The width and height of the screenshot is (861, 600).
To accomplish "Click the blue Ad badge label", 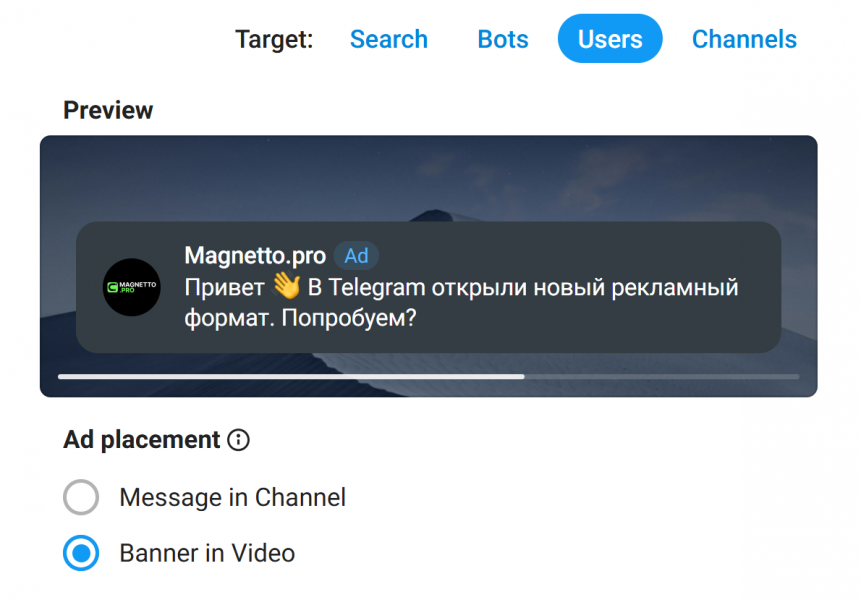I will tap(356, 256).
